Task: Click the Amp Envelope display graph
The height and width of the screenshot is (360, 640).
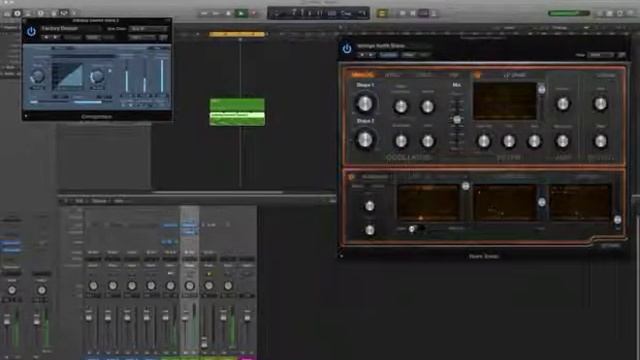Action: point(580,202)
